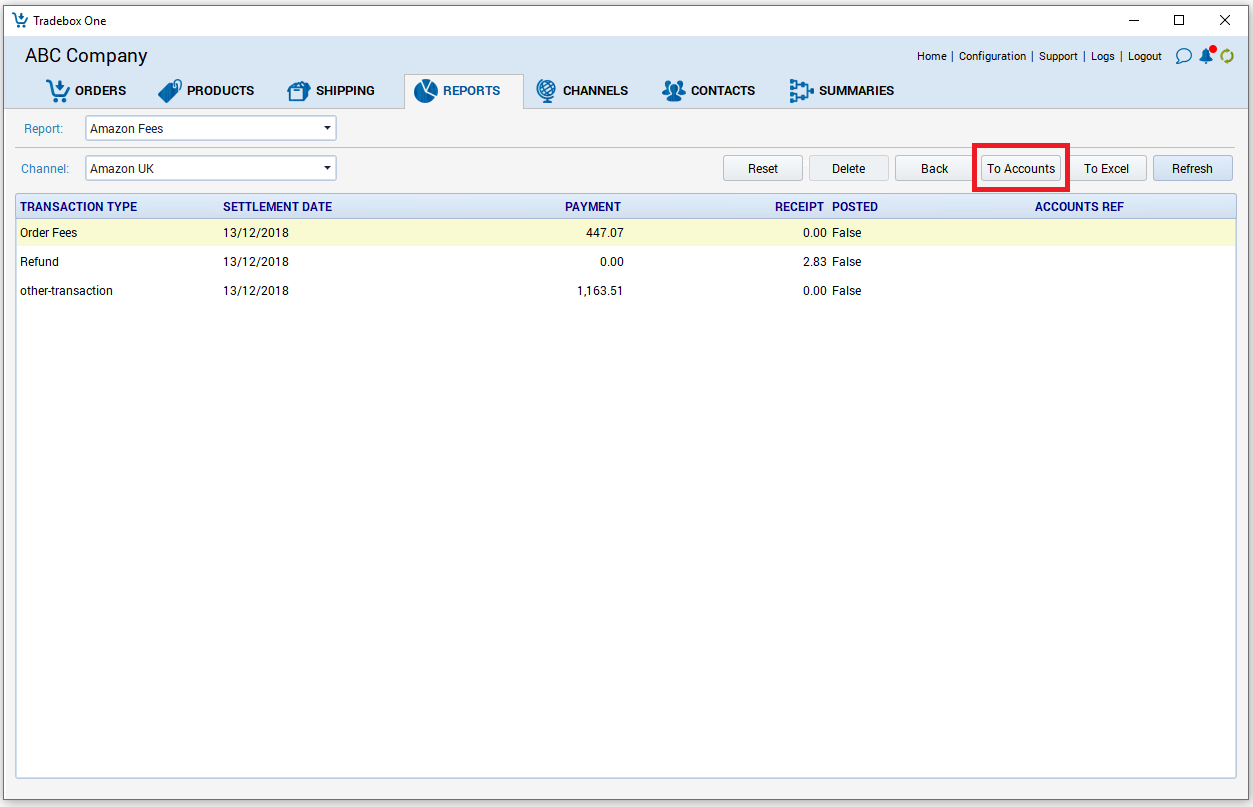This screenshot has width=1253, height=807.
Task: Click the Summaries diagram icon
Action: 801,91
